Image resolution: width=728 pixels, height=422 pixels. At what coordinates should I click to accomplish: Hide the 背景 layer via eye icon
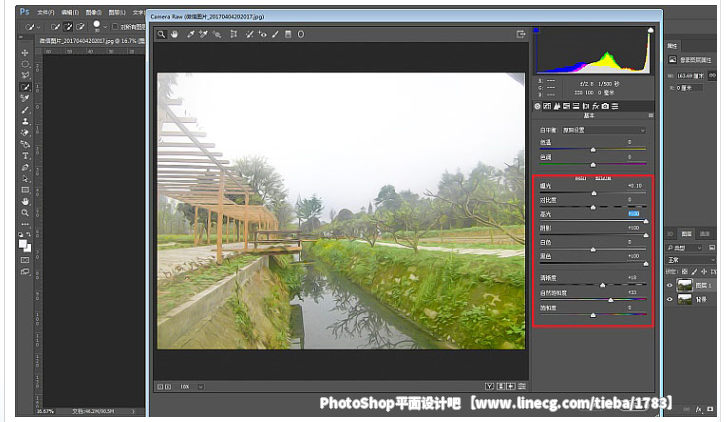670,299
